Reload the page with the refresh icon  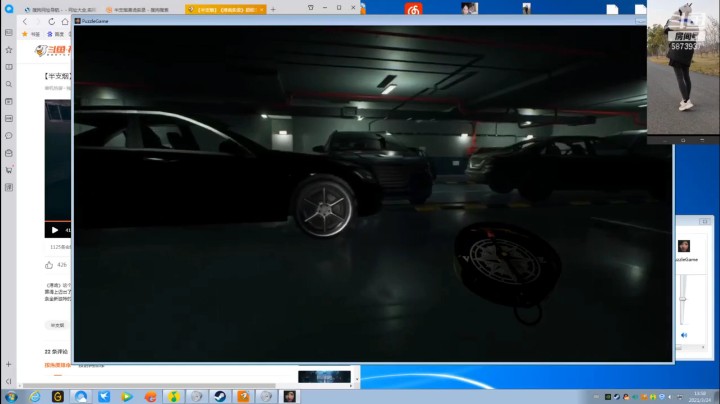coord(51,22)
